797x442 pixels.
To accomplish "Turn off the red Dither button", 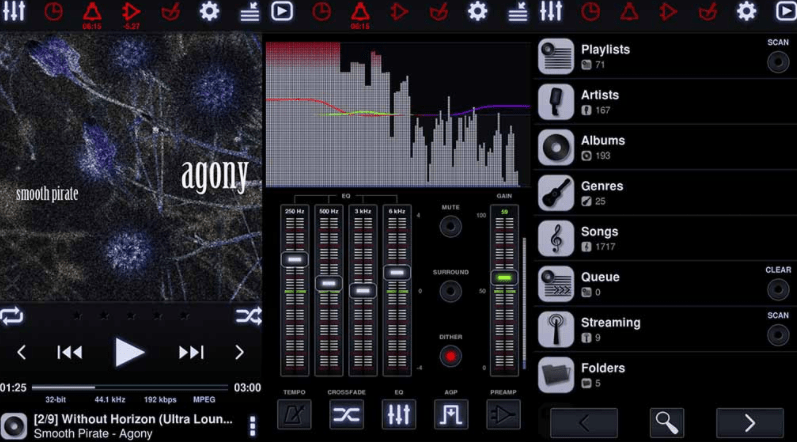I will point(451,356).
